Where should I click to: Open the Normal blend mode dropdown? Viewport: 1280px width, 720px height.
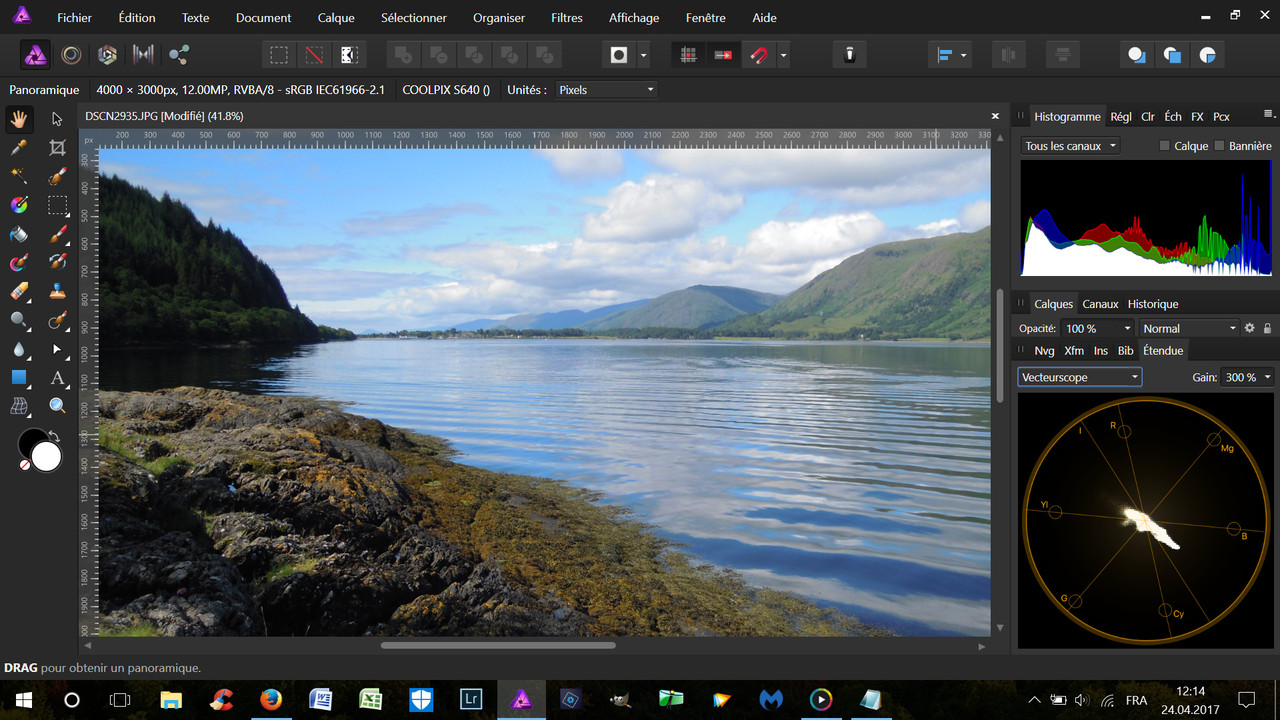point(1189,328)
